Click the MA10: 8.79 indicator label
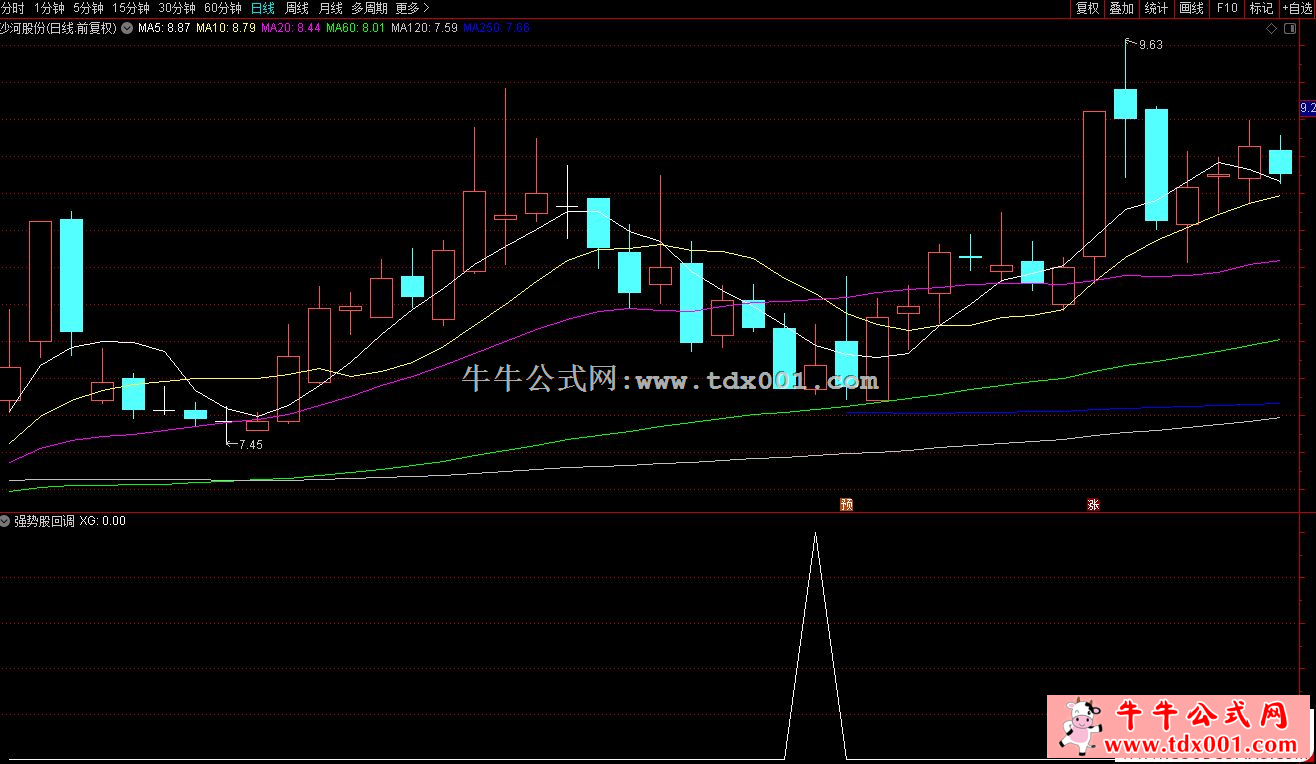 coord(225,28)
